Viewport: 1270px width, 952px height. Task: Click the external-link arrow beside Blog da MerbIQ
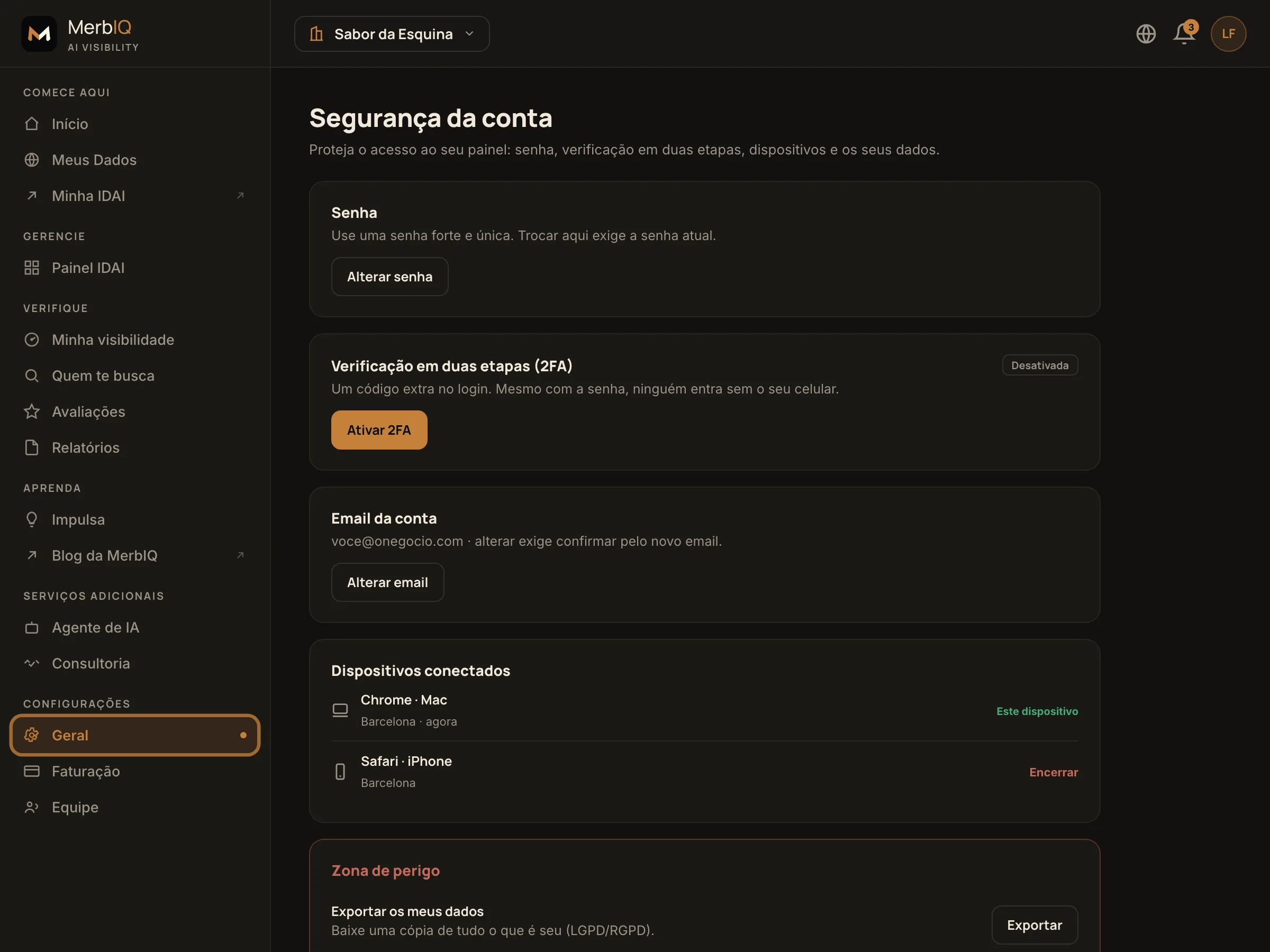point(241,555)
